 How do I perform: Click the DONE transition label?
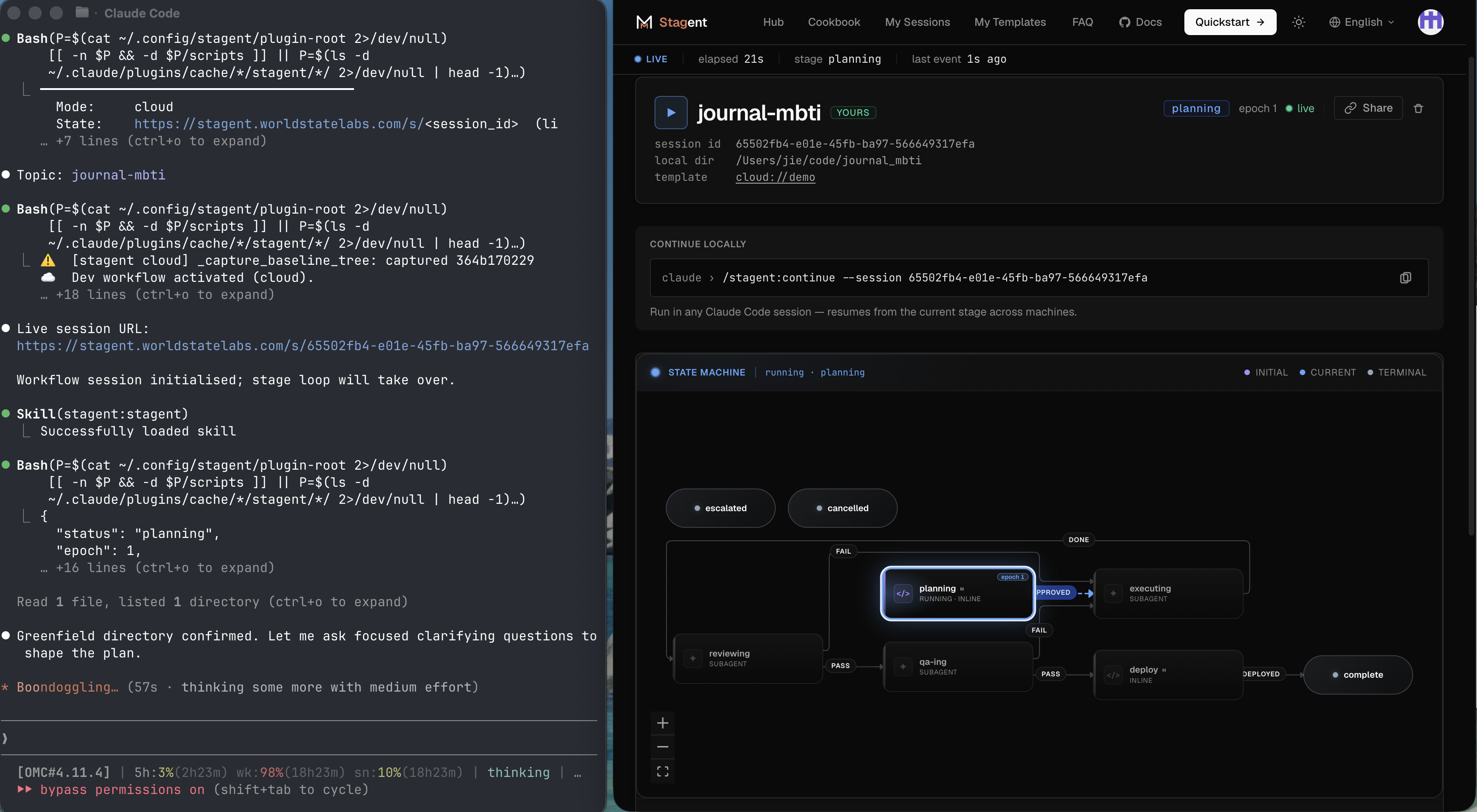point(1079,539)
